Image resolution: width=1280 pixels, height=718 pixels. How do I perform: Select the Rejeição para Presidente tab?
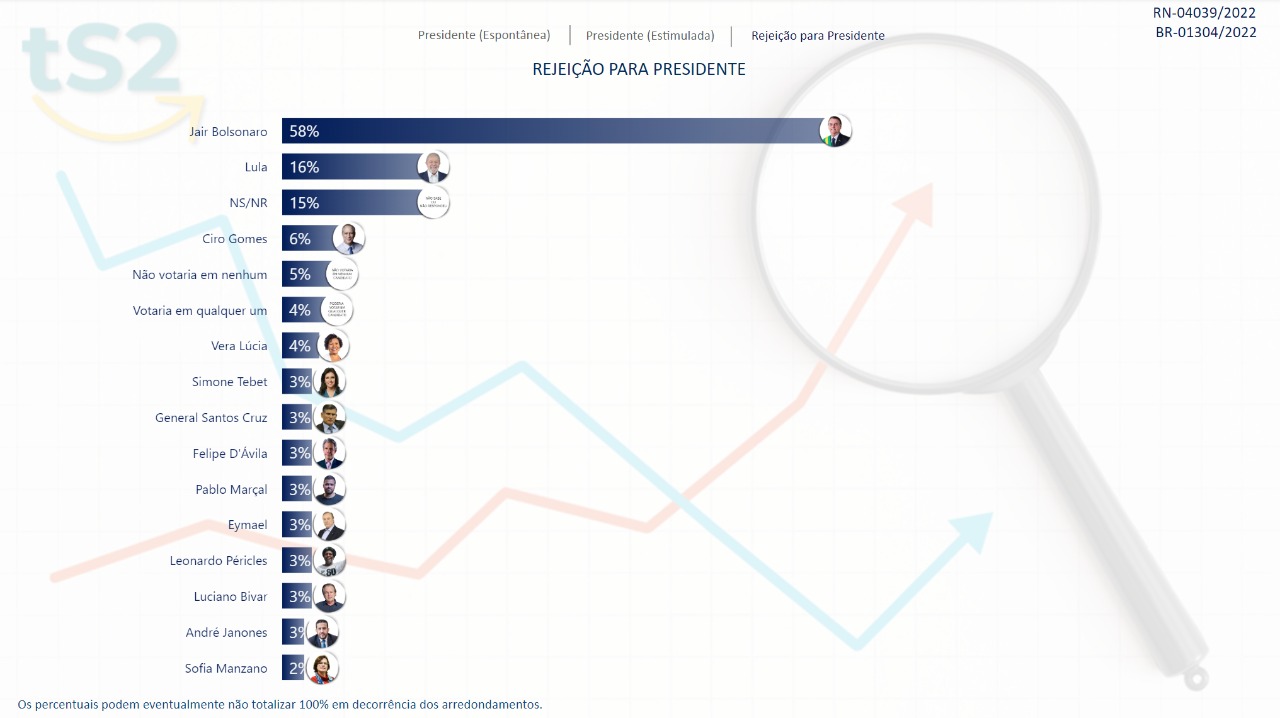pyautogui.click(x=818, y=36)
